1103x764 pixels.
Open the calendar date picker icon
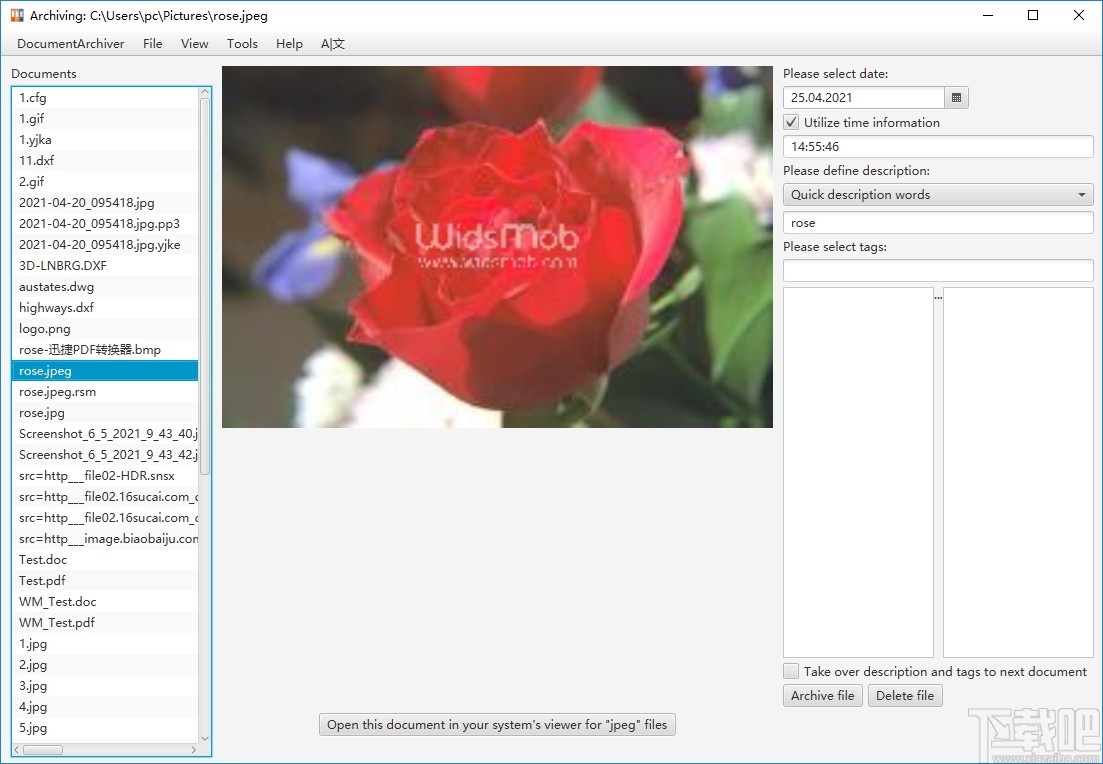tap(956, 97)
